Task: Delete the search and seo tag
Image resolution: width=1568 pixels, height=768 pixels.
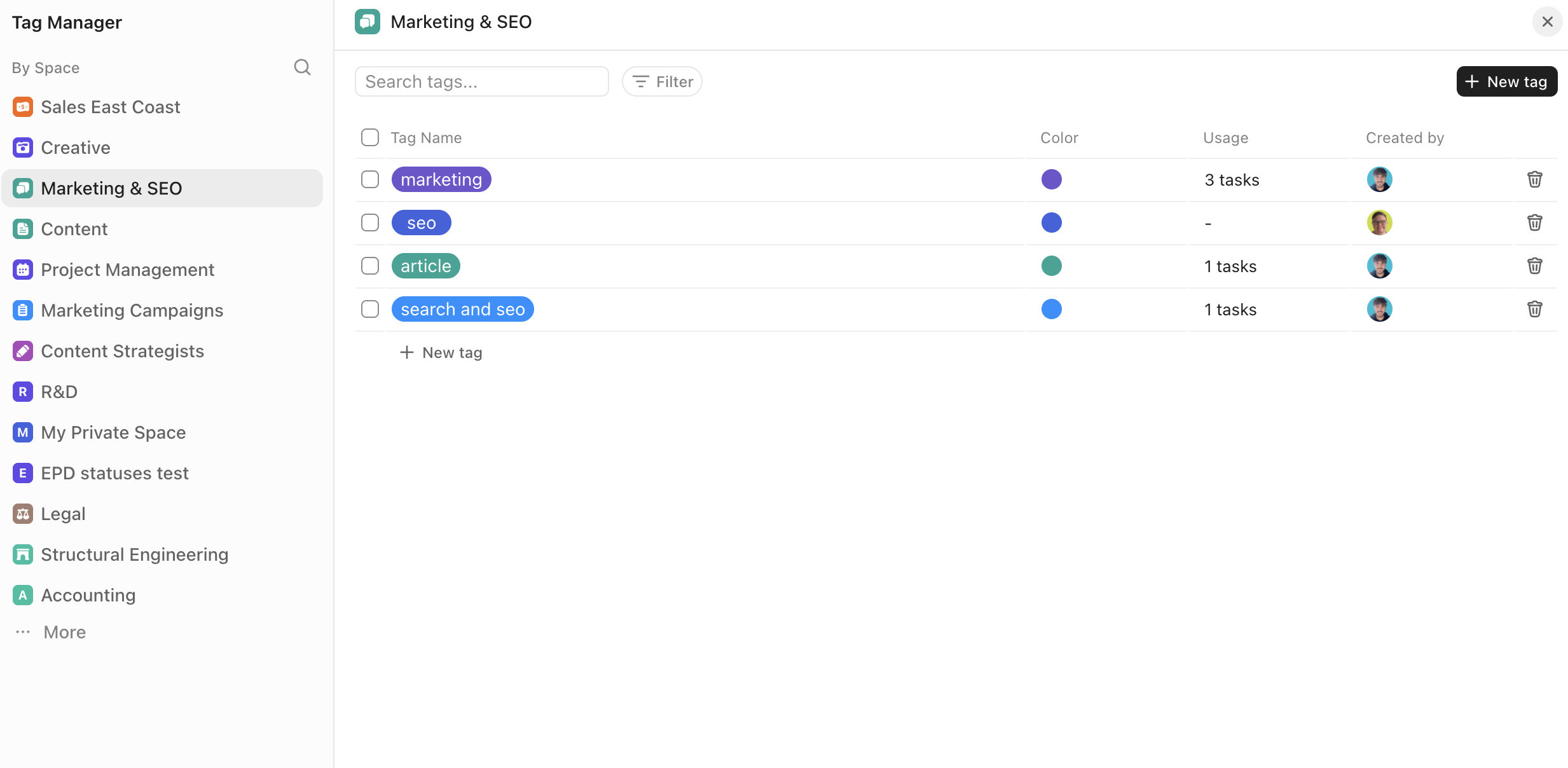Action: 1535,309
